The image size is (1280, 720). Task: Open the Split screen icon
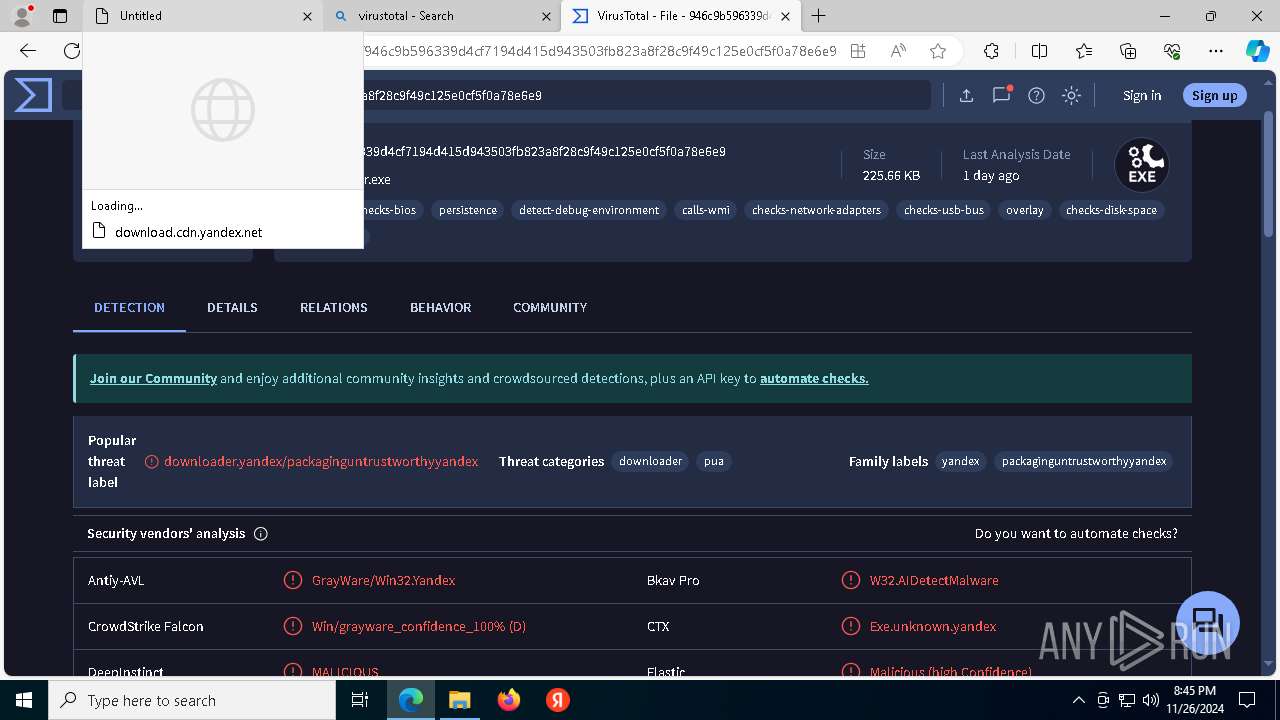point(1039,51)
